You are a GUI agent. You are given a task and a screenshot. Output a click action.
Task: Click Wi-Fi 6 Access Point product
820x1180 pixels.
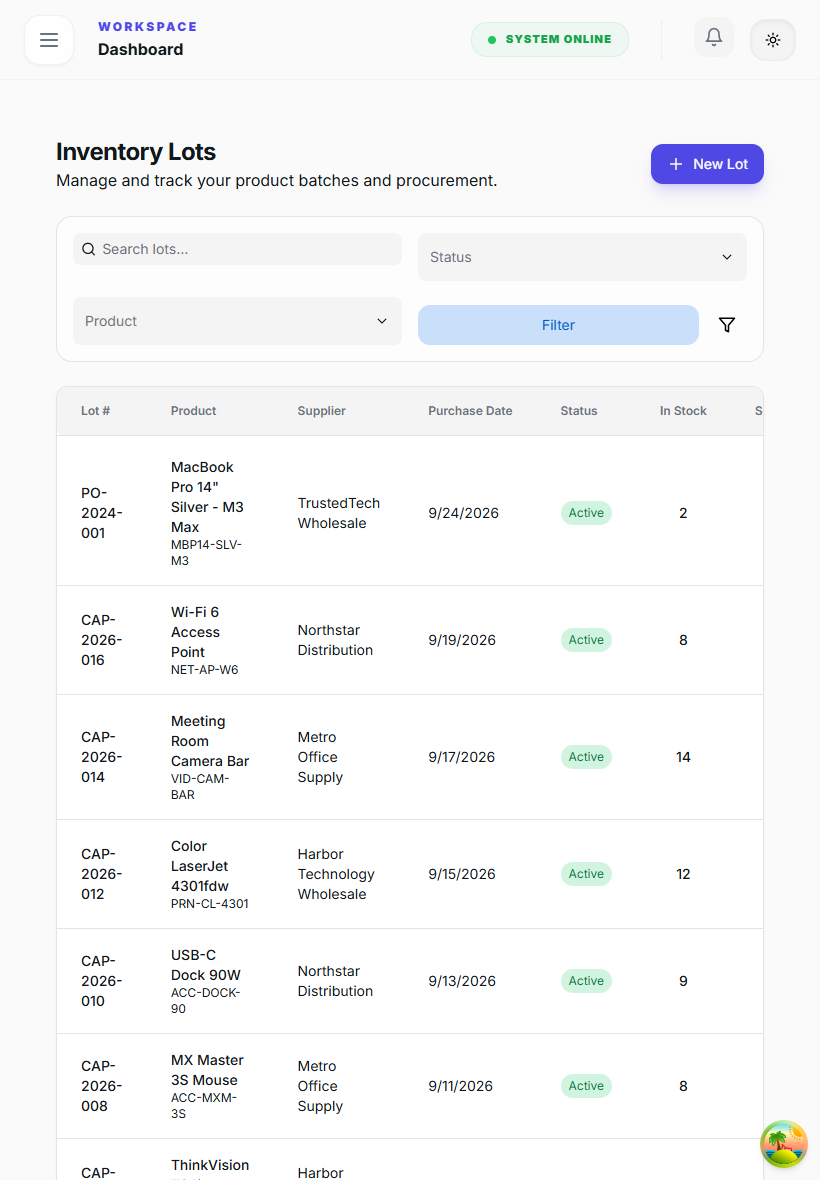point(196,632)
